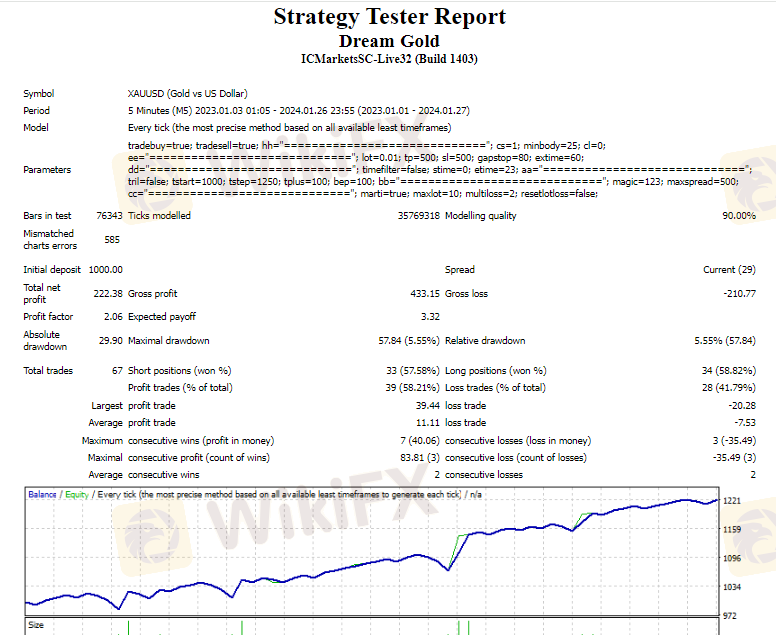This screenshot has width=776, height=635.
Task: Click the Strategy Tester Report title
Action: [389, 17]
